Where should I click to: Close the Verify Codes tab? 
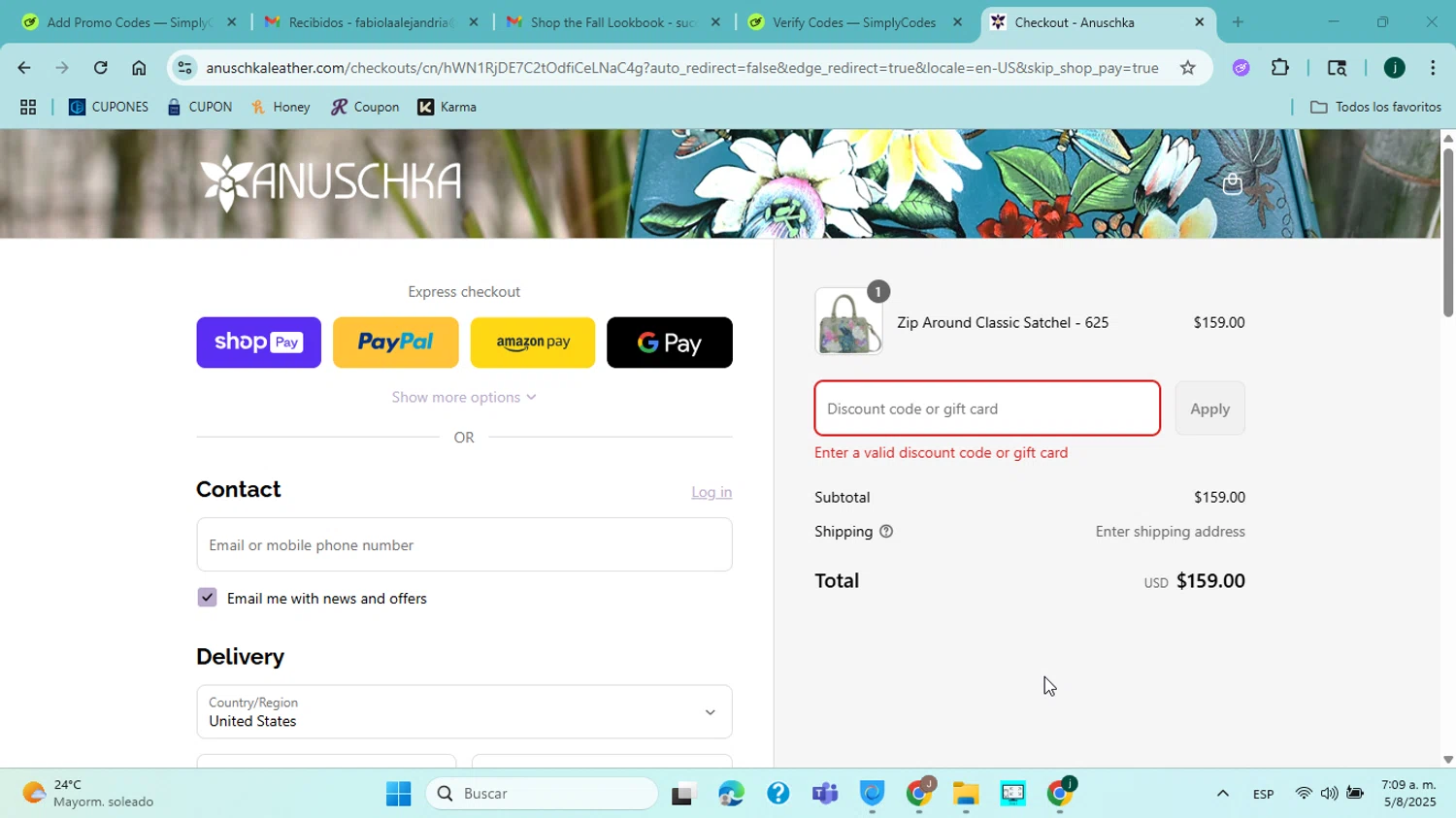957,22
